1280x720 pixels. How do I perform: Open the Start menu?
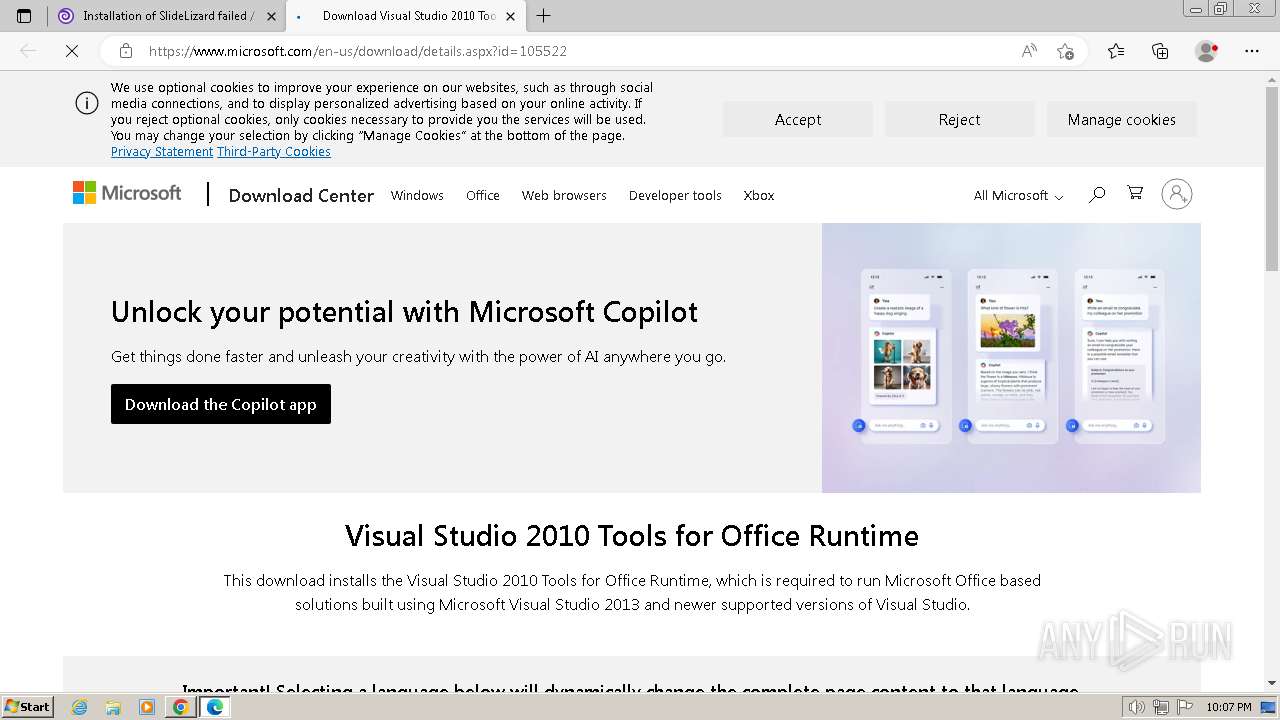coord(27,707)
